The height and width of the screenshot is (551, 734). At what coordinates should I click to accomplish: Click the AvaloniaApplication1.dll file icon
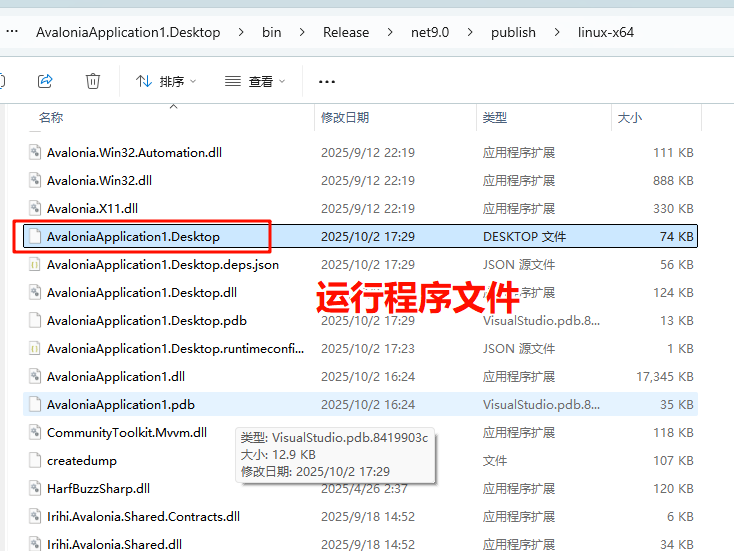click(35, 377)
